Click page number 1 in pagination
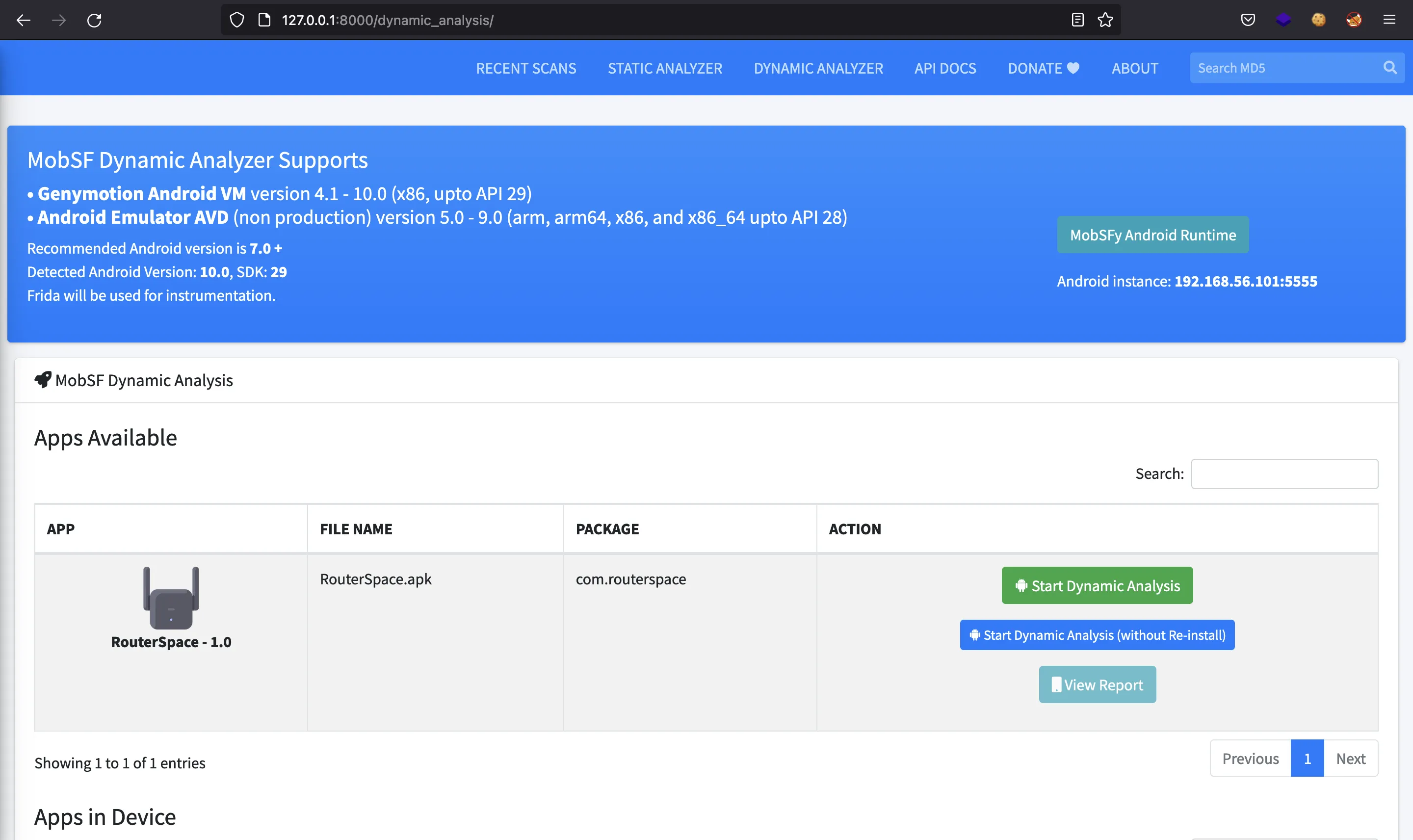The width and height of the screenshot is (1413, 840). pyautogui.click(x=1307, y=758)
